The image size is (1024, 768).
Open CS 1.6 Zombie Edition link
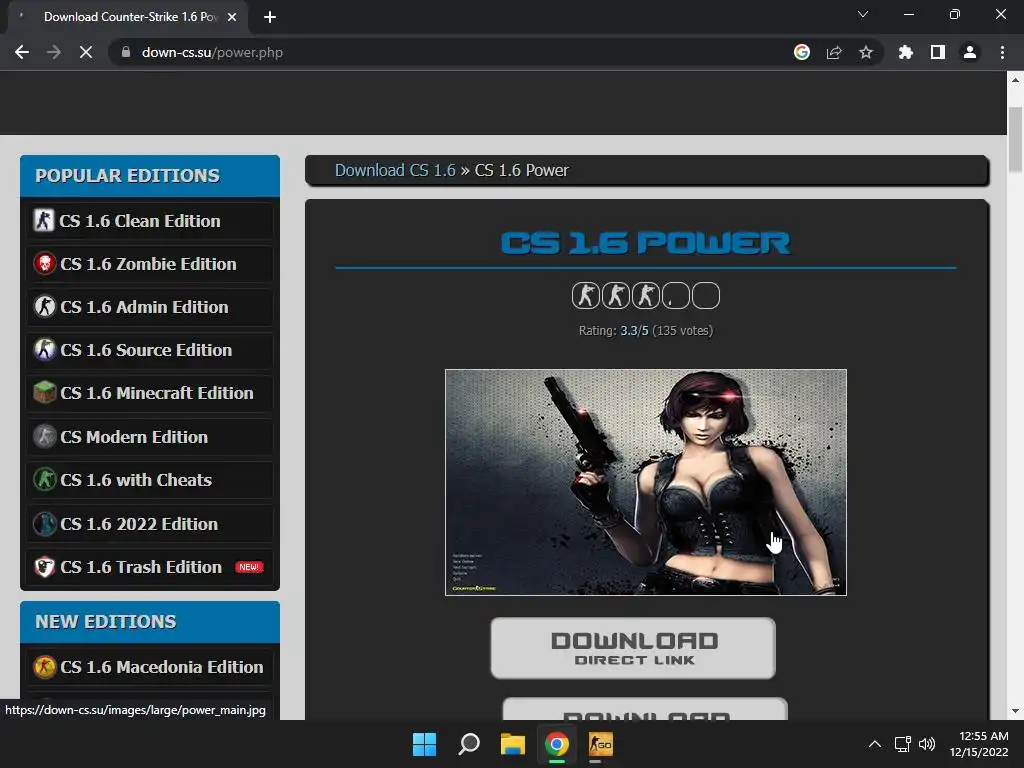coord(150,264)
